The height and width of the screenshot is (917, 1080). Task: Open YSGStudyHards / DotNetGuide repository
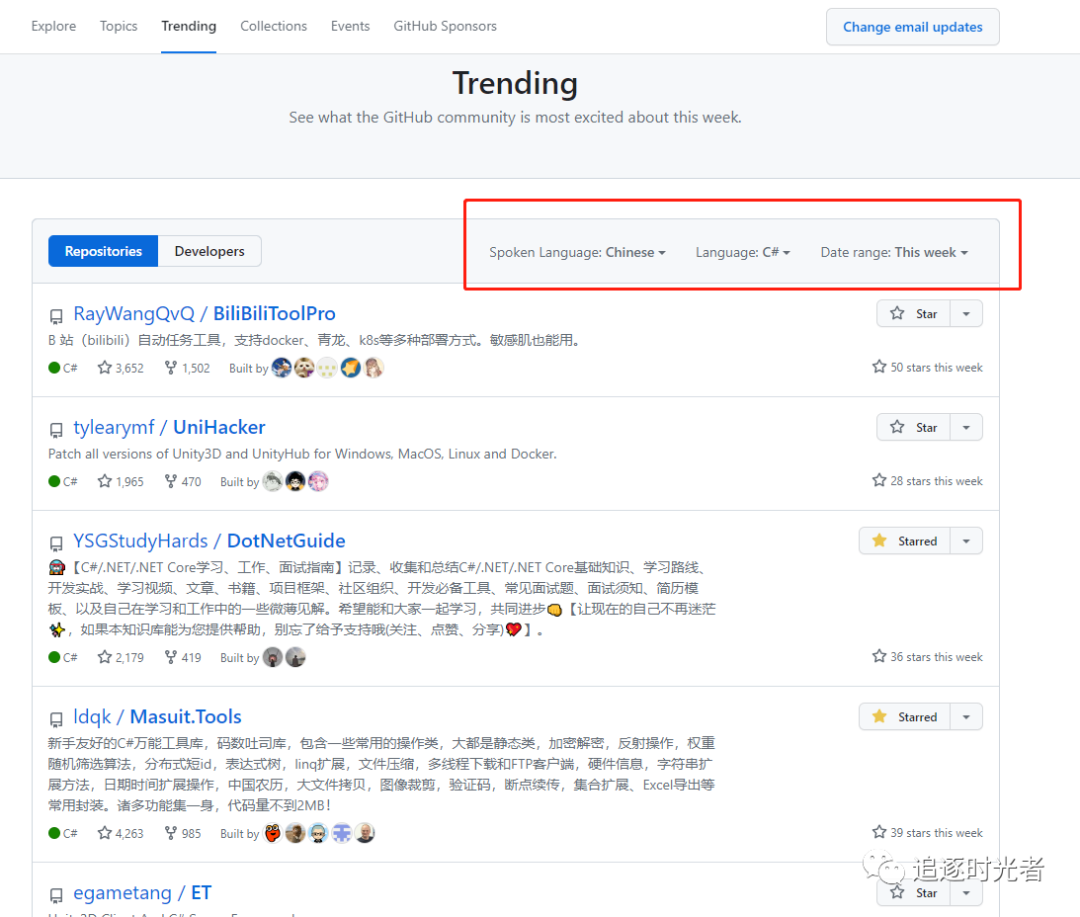tap(209, 541)
